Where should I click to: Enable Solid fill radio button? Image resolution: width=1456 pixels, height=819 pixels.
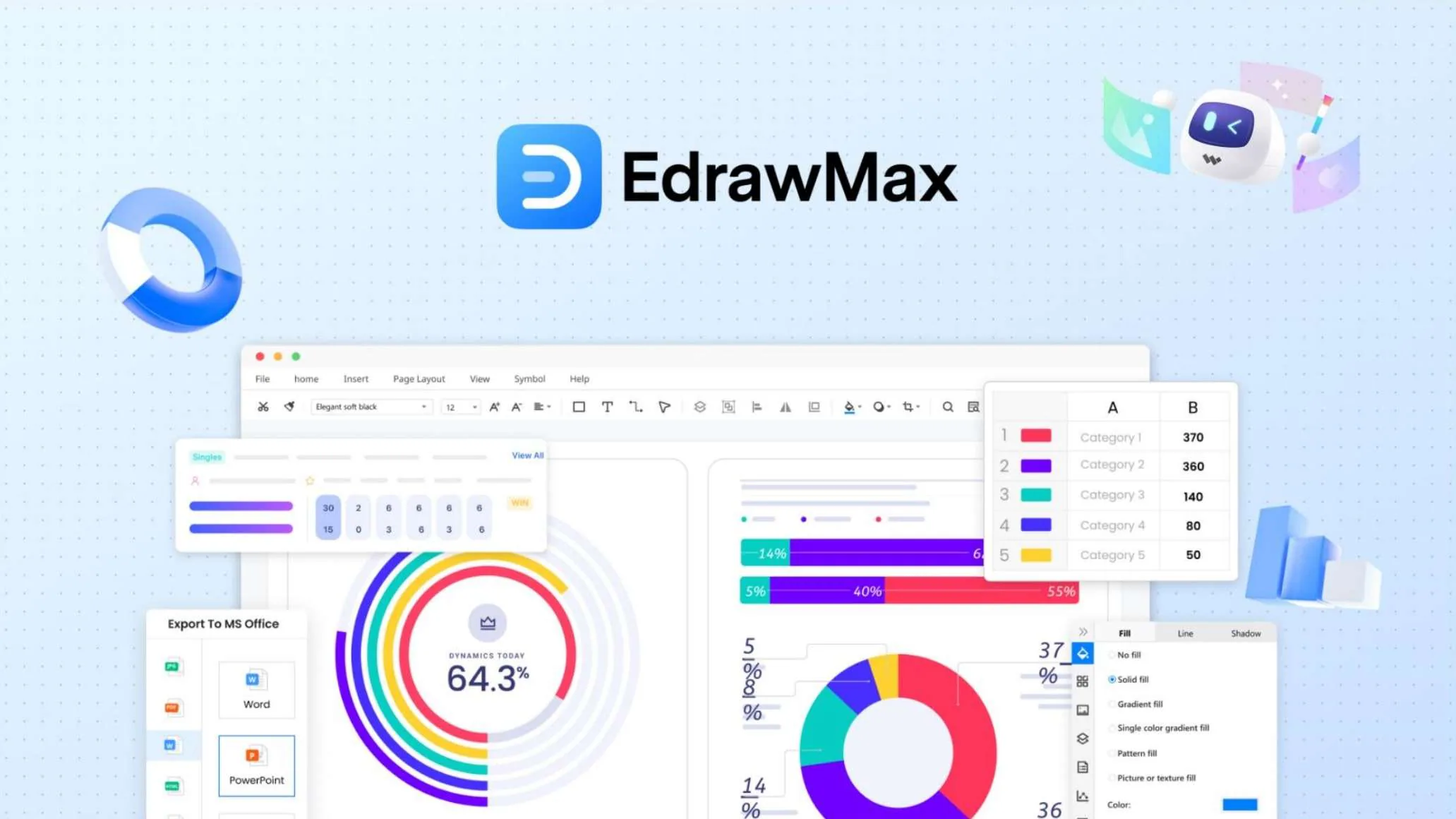tap(1112, 679)
